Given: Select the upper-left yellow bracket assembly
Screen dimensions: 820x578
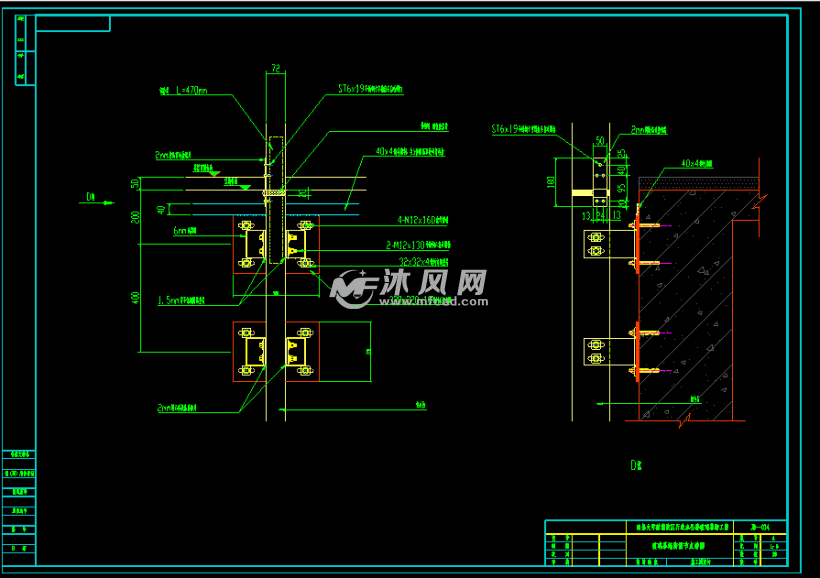Looking at the screenshot, I should click(250, 243).
